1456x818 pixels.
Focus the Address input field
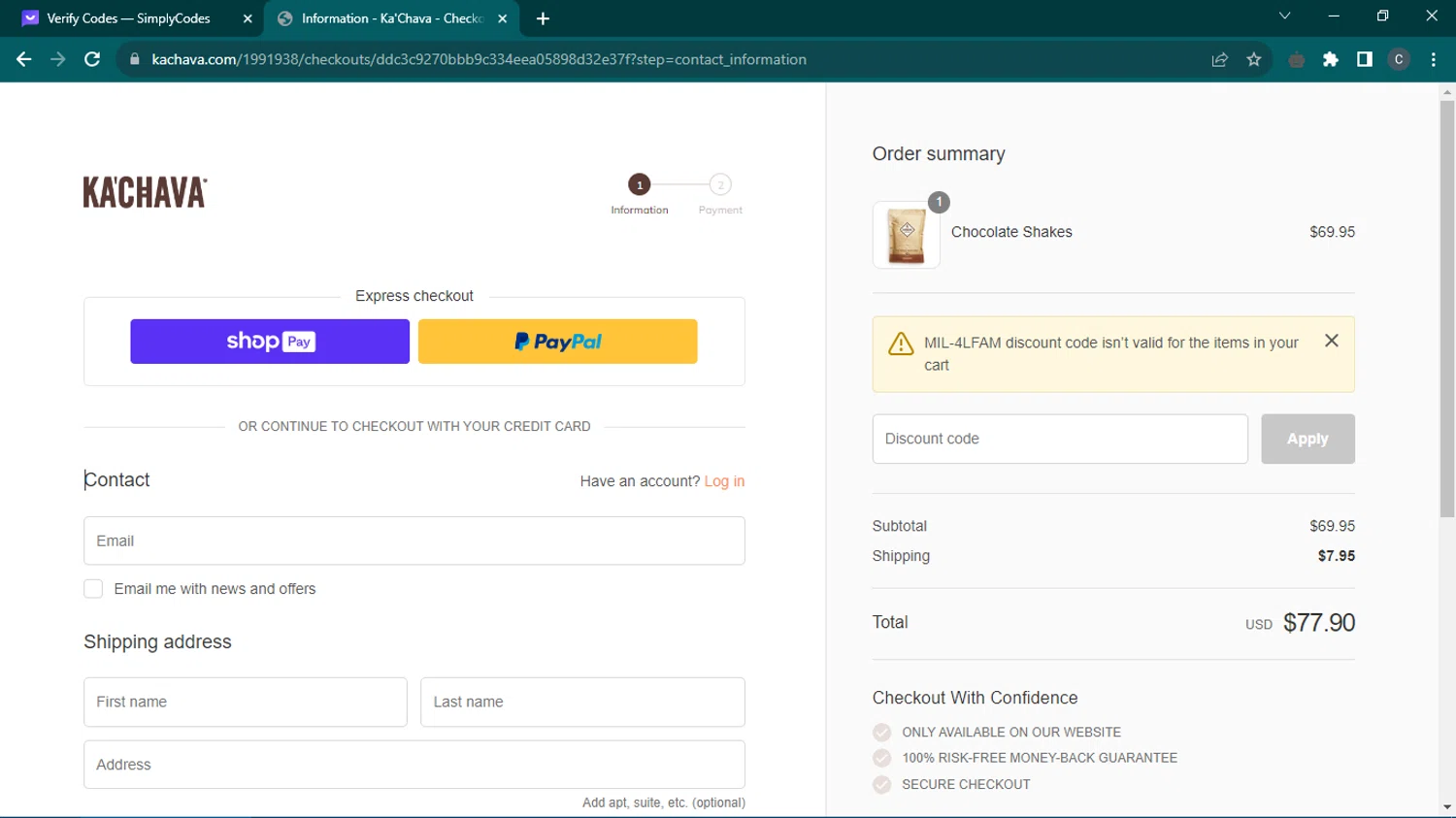[x=414, y=765]
